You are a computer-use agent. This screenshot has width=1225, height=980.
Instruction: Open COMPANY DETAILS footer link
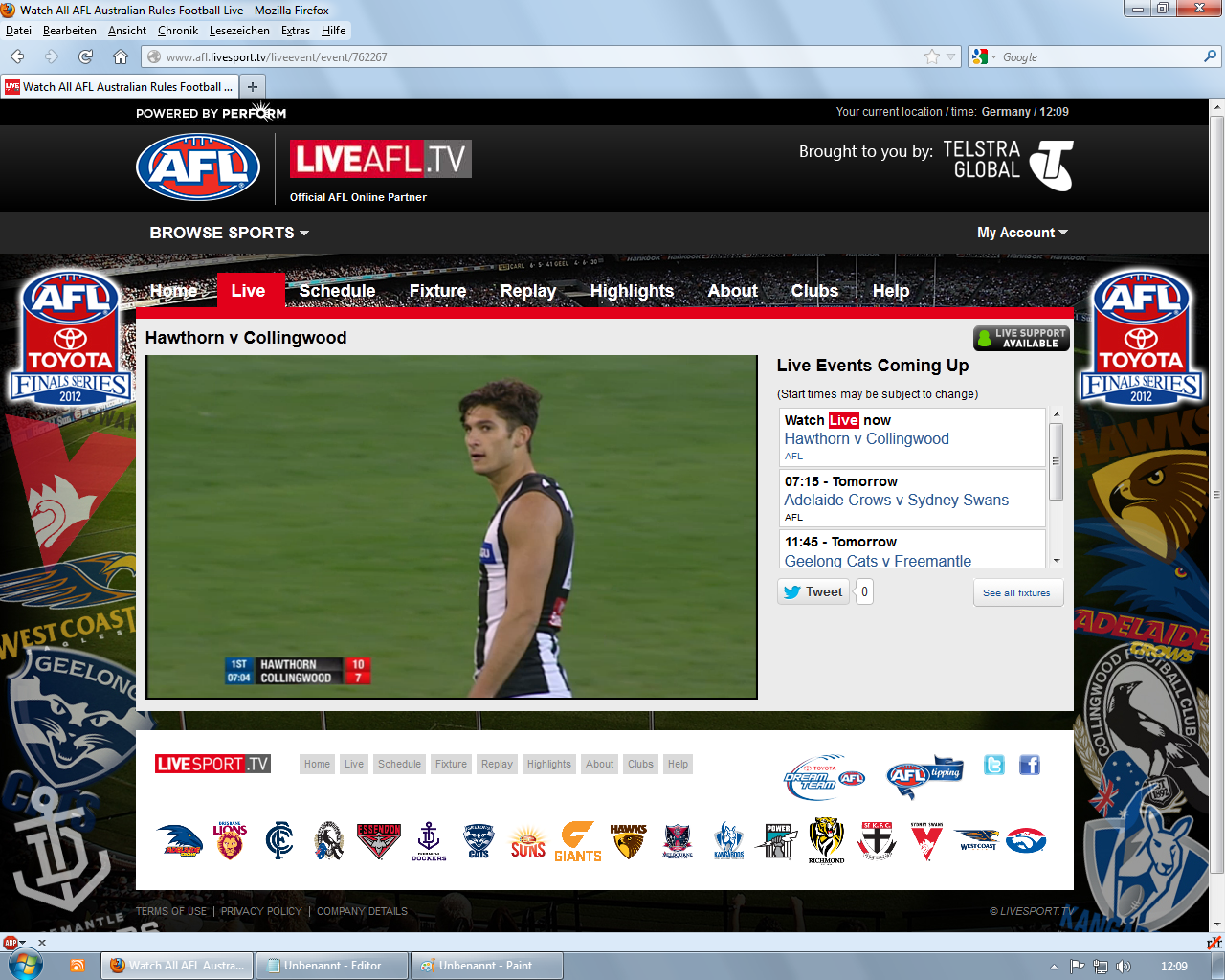[362, 911]
